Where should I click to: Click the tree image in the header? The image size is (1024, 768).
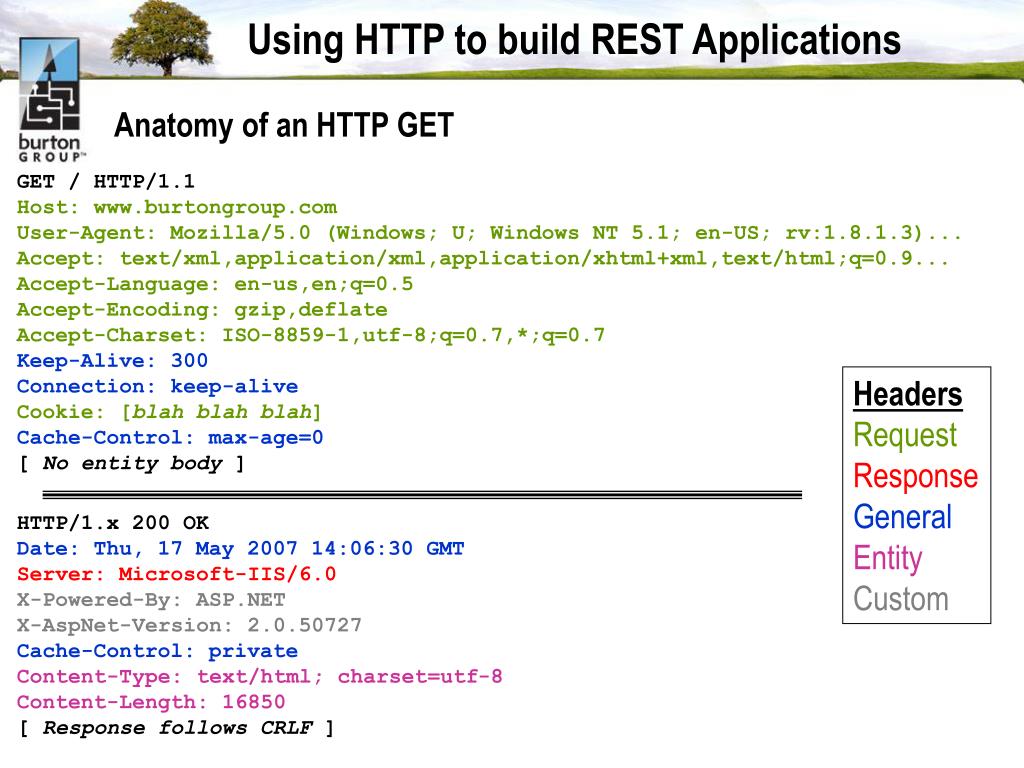tap(161, 38)
